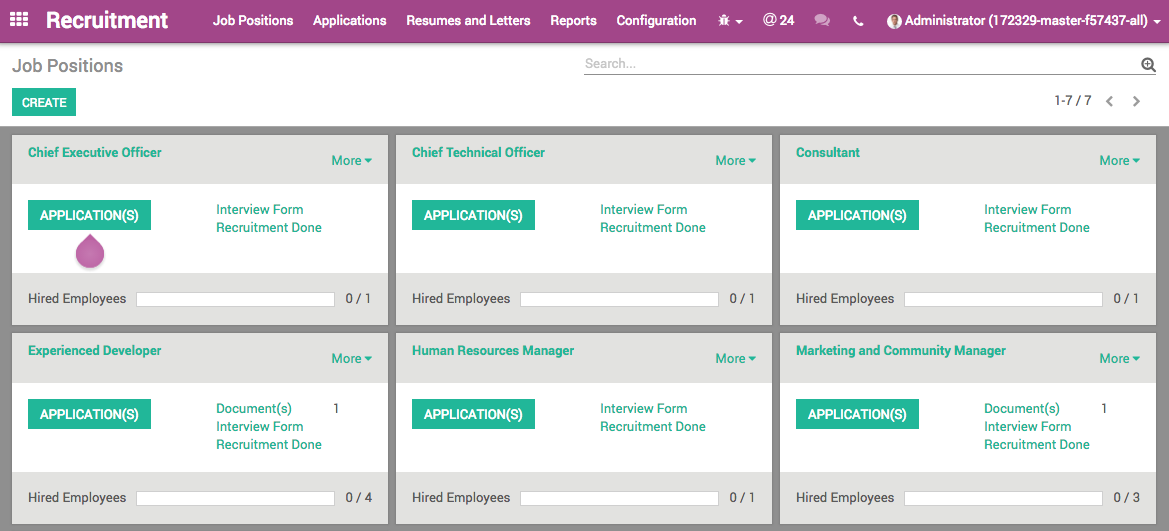Open Application(s) for Consultant
The width and height of the screenshot is (1169, 531).
[857, 215]
